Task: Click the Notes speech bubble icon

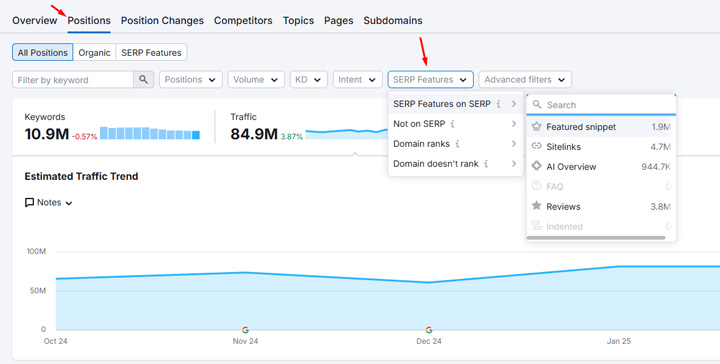Action: [29, 202]
